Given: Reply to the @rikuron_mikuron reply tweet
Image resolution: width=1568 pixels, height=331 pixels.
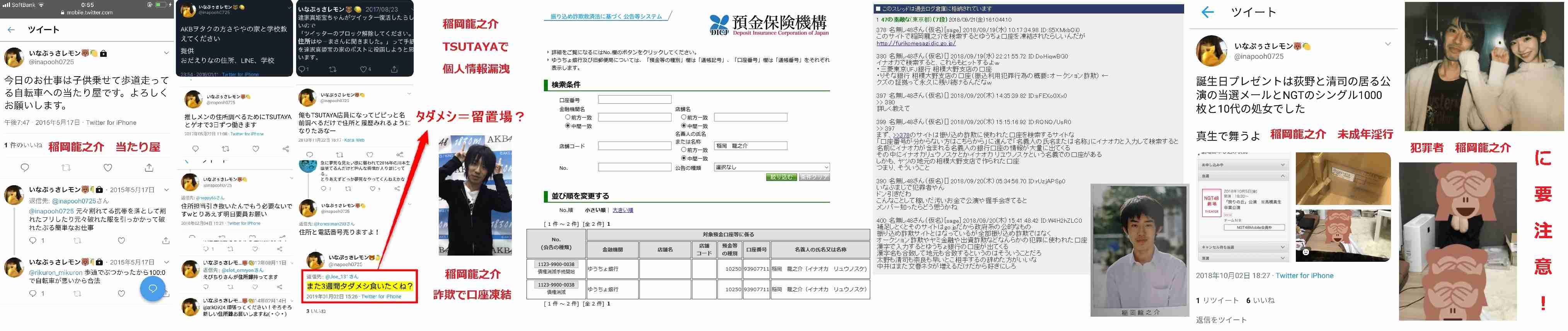Looking at the screenshot, I should point(33,293).
